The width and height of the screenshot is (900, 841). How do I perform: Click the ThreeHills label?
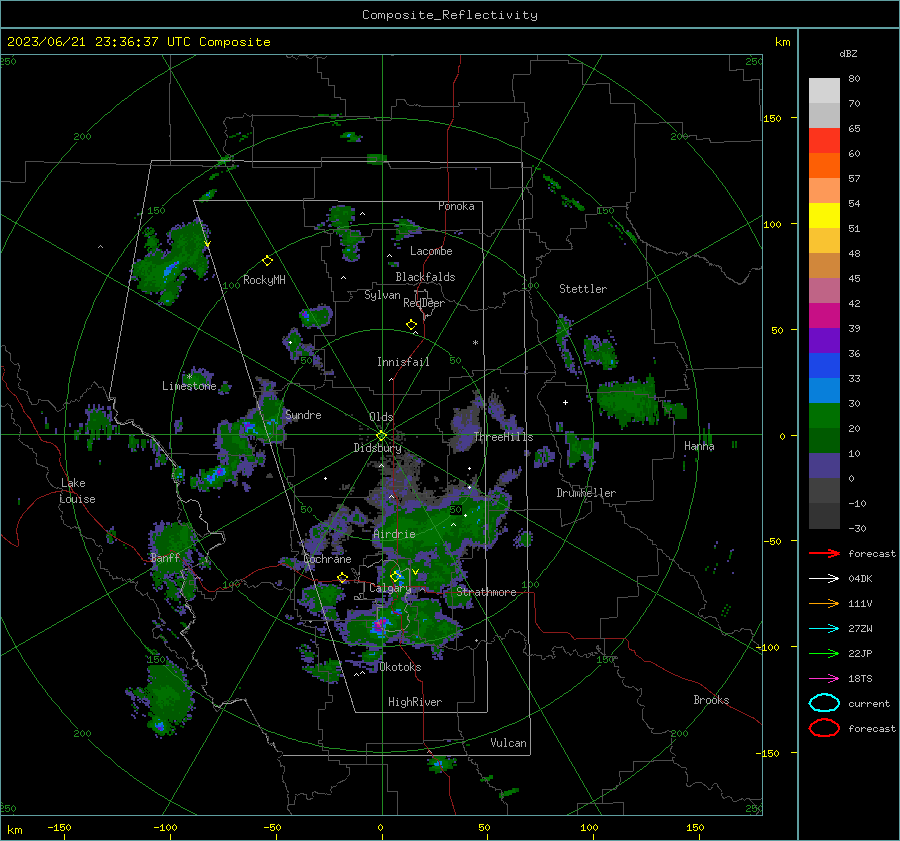[503, 437]
